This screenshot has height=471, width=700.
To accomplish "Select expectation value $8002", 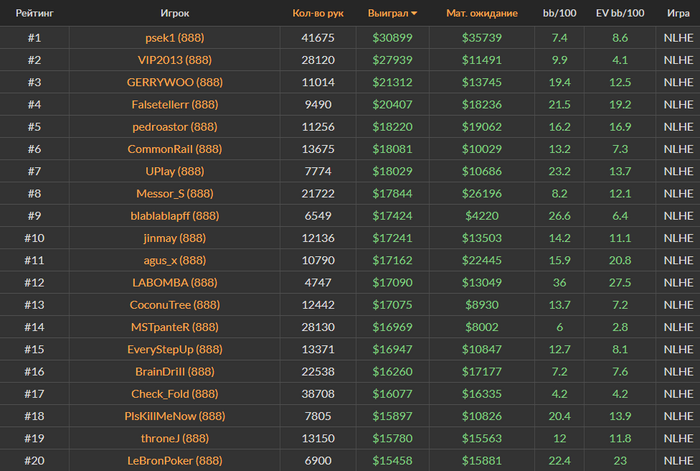I will pyautogui.click(x=482, y=327).
